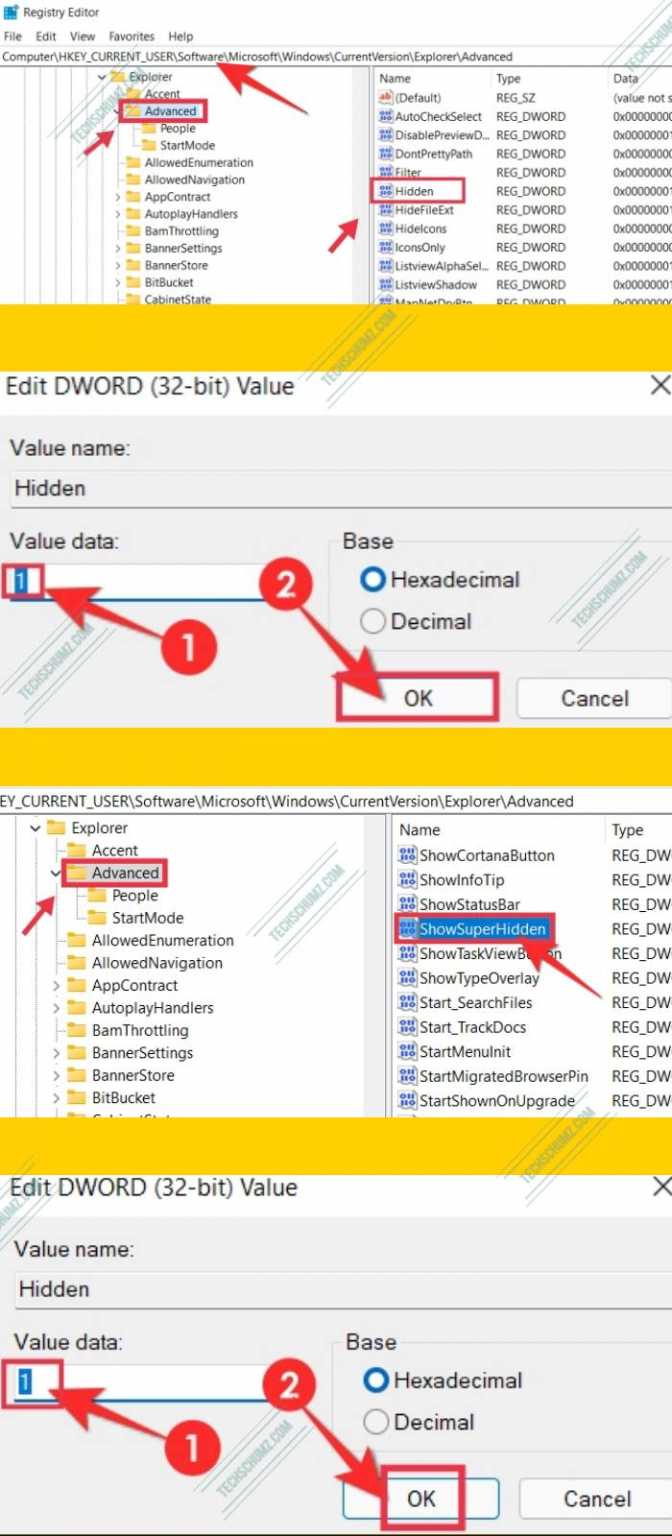Select the AllowedEnumeration folder icon in top tree
This screenshot has height=1536, width=672.
pos(133,163)
